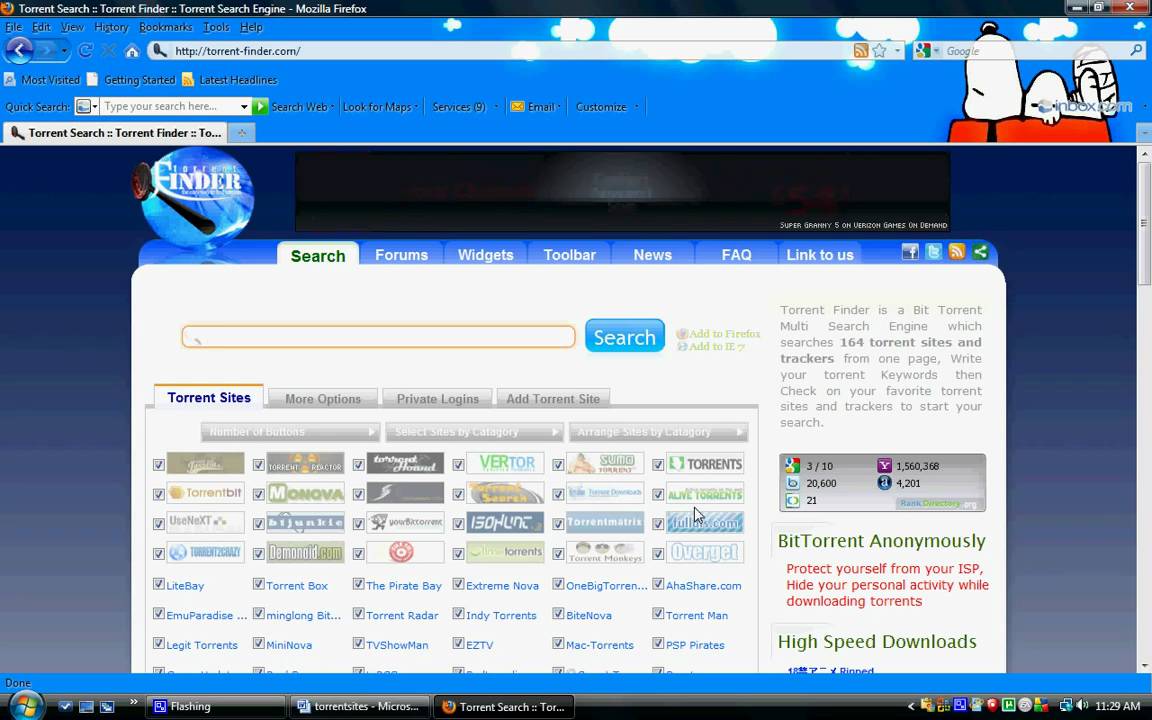The height and width of the screenshot is (720, 1152).
Task: Click the Torrent Reactor logo
Action: (306, 463)
